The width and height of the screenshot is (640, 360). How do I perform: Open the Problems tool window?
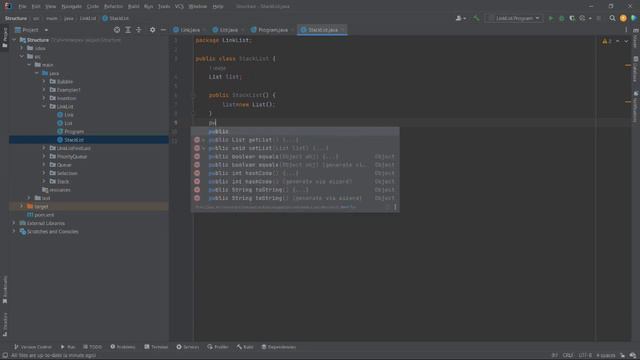(122, 347)
